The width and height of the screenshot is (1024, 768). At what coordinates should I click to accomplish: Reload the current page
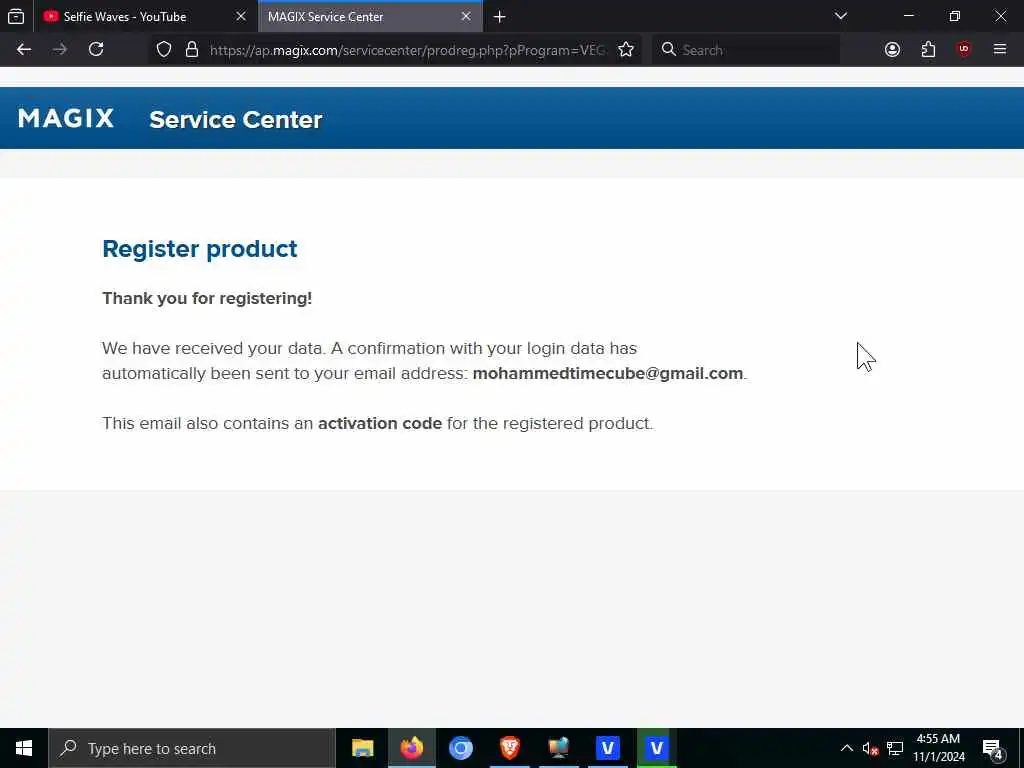click(x=96, y=50)
